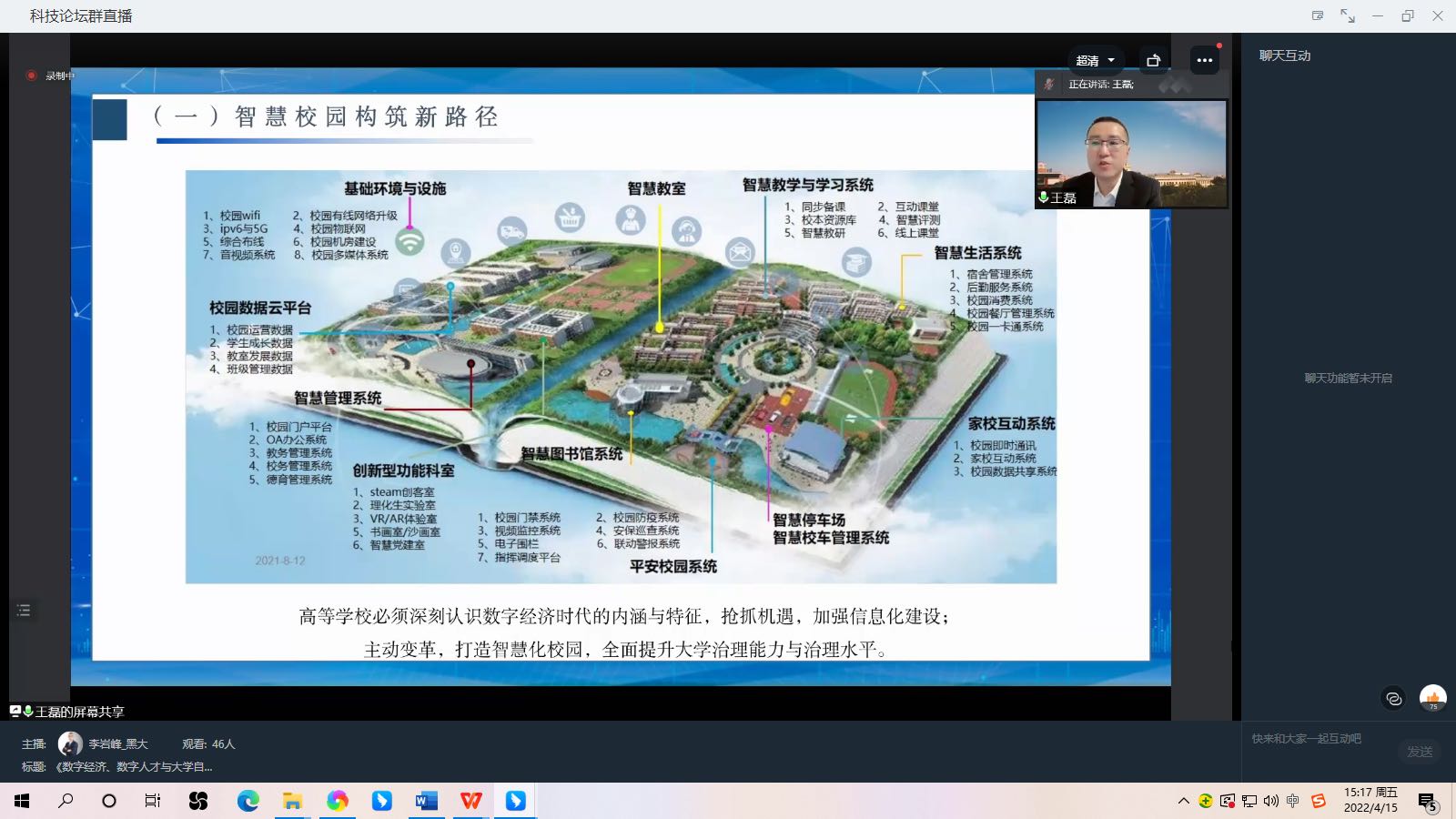Click the host avatar of 李岩峰_黑大
1456x819 pixels.
click(x=70, y=743)
